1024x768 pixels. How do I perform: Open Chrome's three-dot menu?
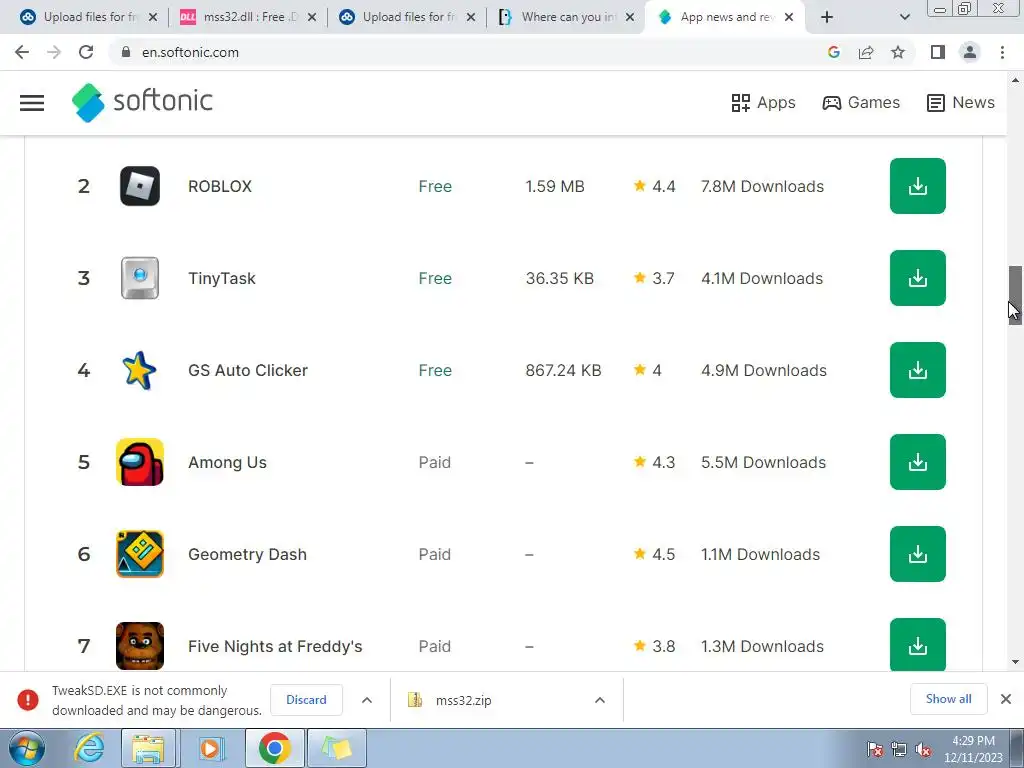tap(1002, 52)
